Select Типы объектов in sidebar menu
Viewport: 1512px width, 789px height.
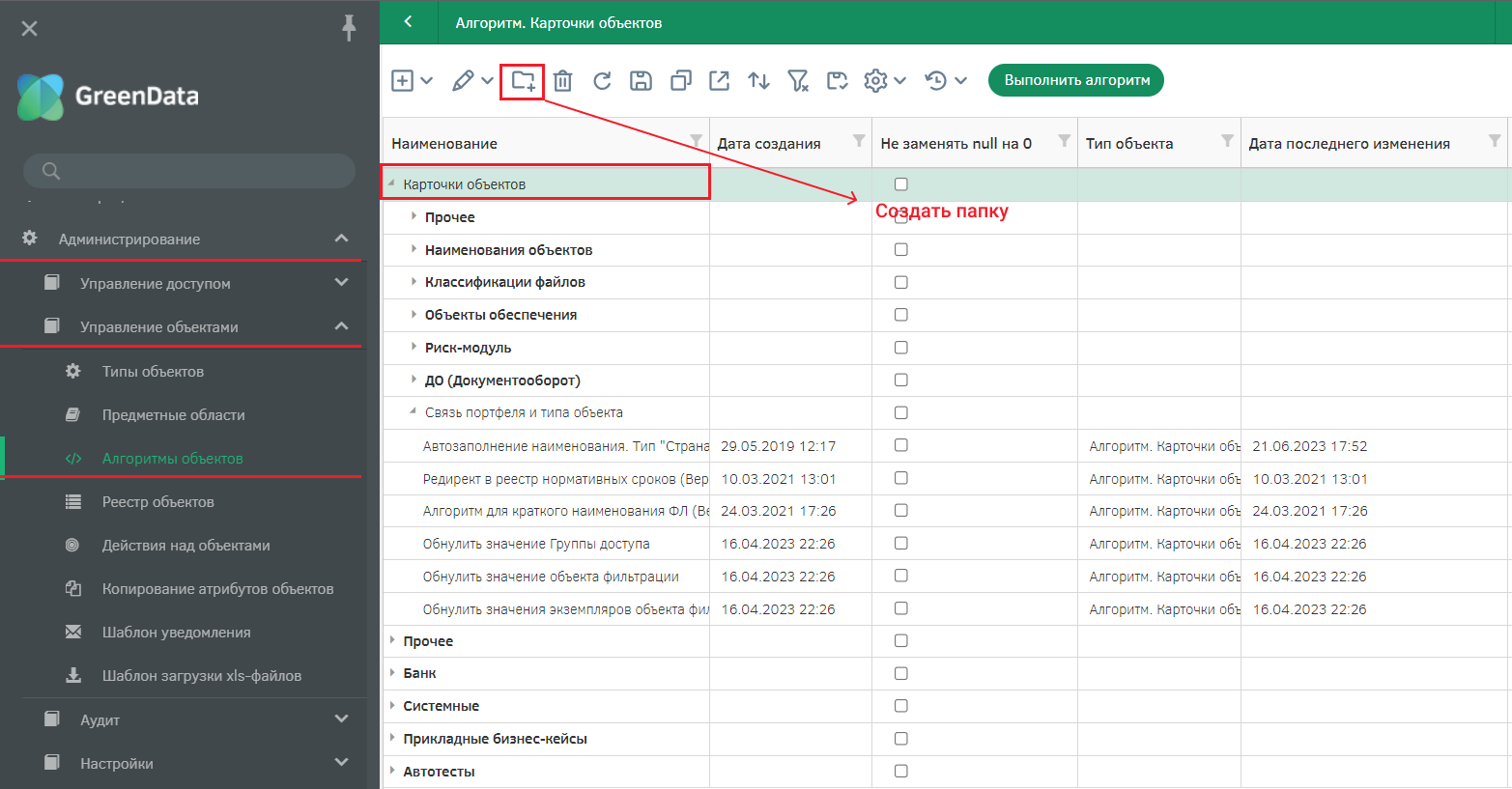pos(153,372)
